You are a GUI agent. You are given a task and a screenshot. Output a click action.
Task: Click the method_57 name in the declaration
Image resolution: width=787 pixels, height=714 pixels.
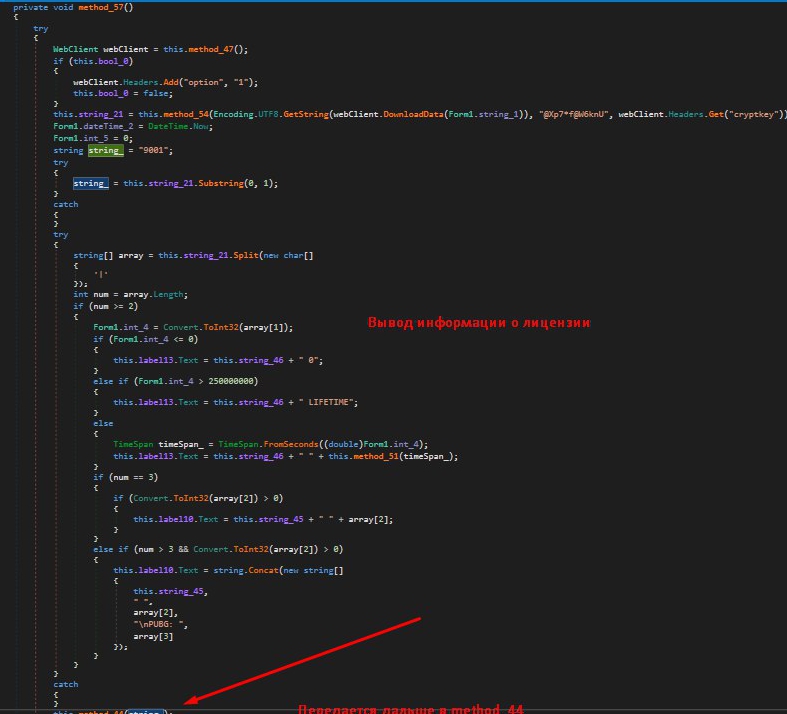coord(102,7)
